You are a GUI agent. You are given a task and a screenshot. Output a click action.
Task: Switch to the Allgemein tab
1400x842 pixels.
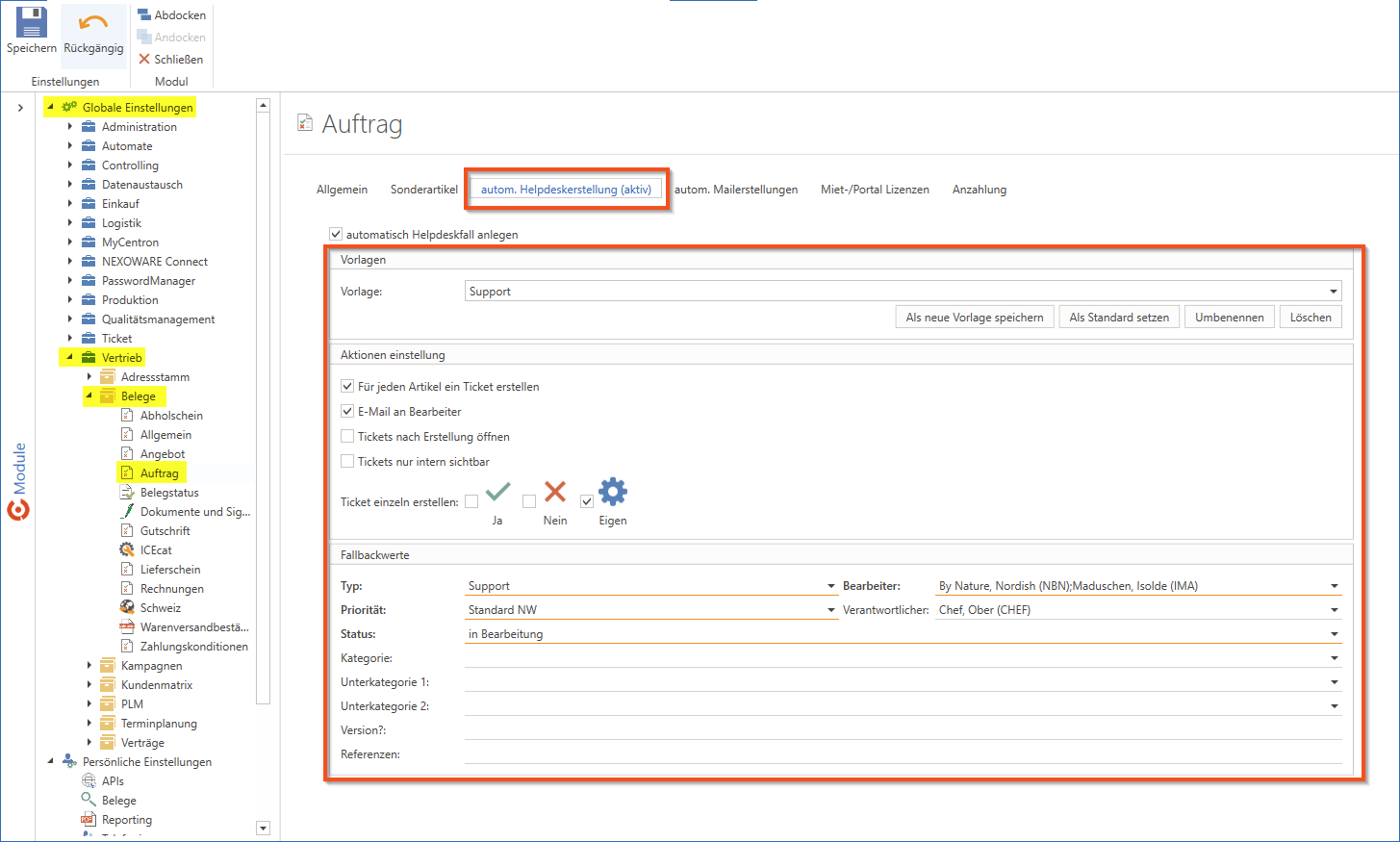tap(342, 190)
